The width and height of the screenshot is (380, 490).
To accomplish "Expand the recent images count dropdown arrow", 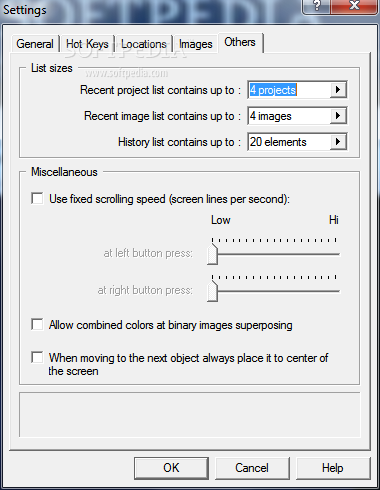I will point(338,116).
